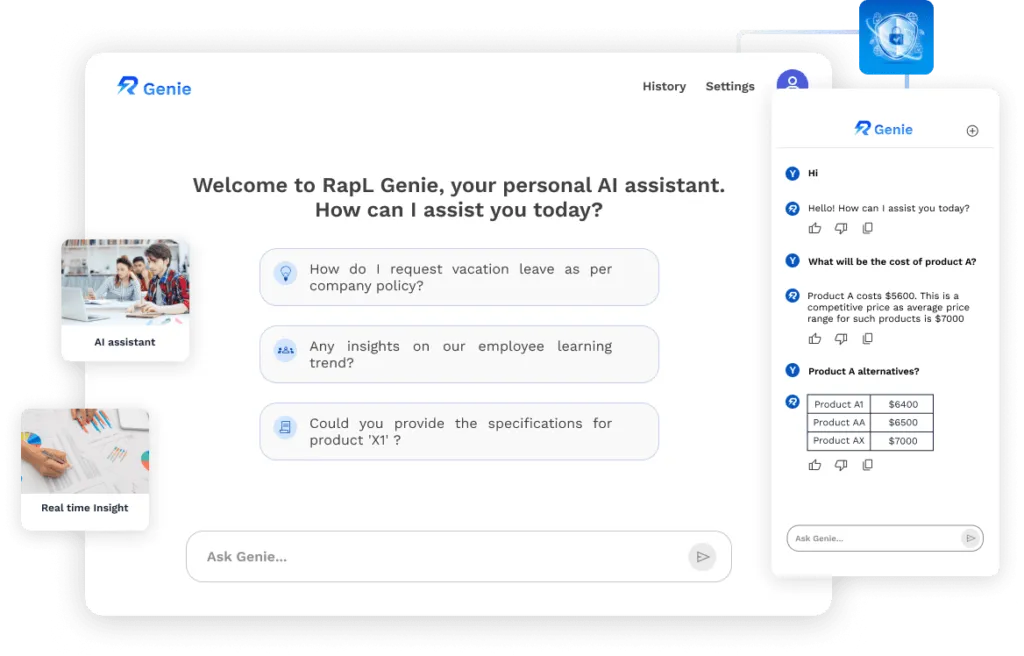Screen dimensions: 1024x656
Task: Open the History menu
Action: 664,86
